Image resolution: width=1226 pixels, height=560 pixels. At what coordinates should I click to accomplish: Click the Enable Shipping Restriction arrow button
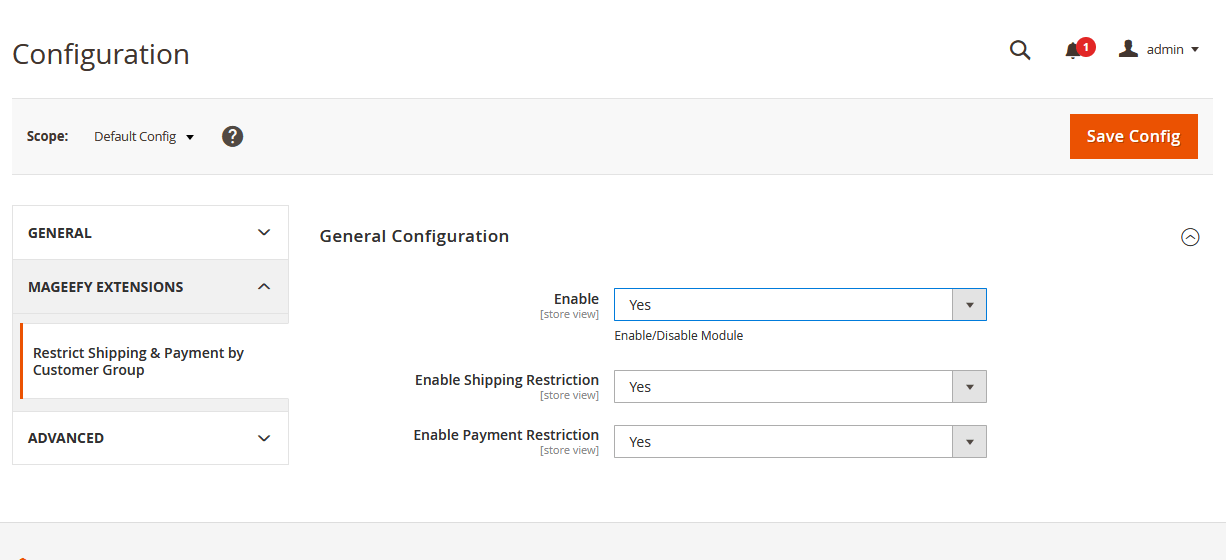(969, 387)
